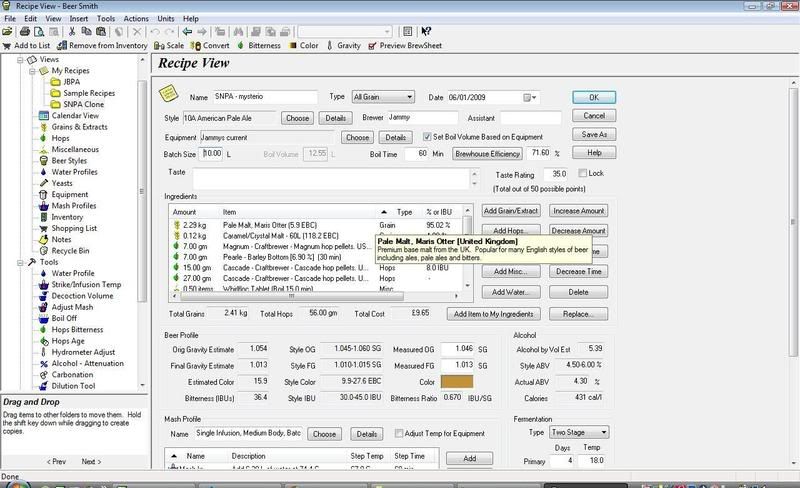The image size is (800, 488).
Task: Click the Find binoculars icon
Action: [238, 32]
